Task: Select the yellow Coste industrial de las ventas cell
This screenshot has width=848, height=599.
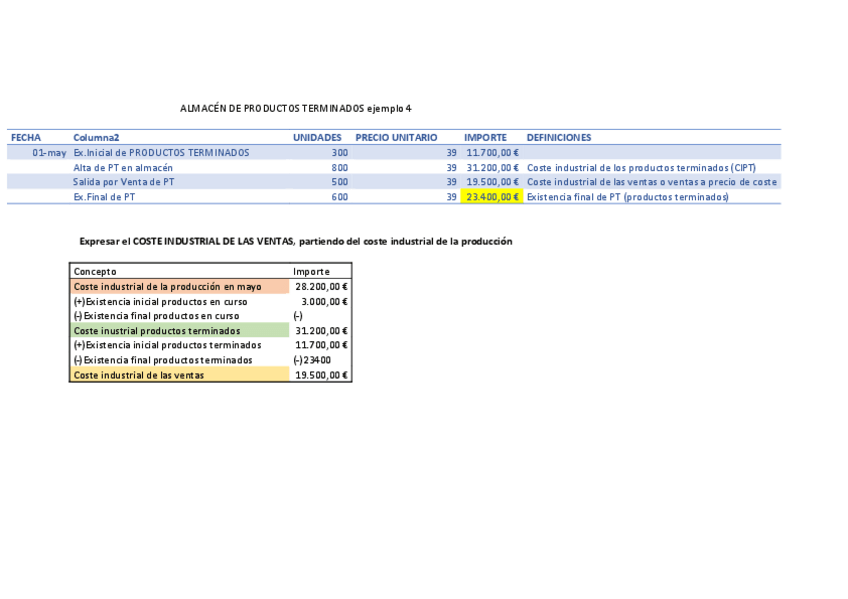Action: 180,375
